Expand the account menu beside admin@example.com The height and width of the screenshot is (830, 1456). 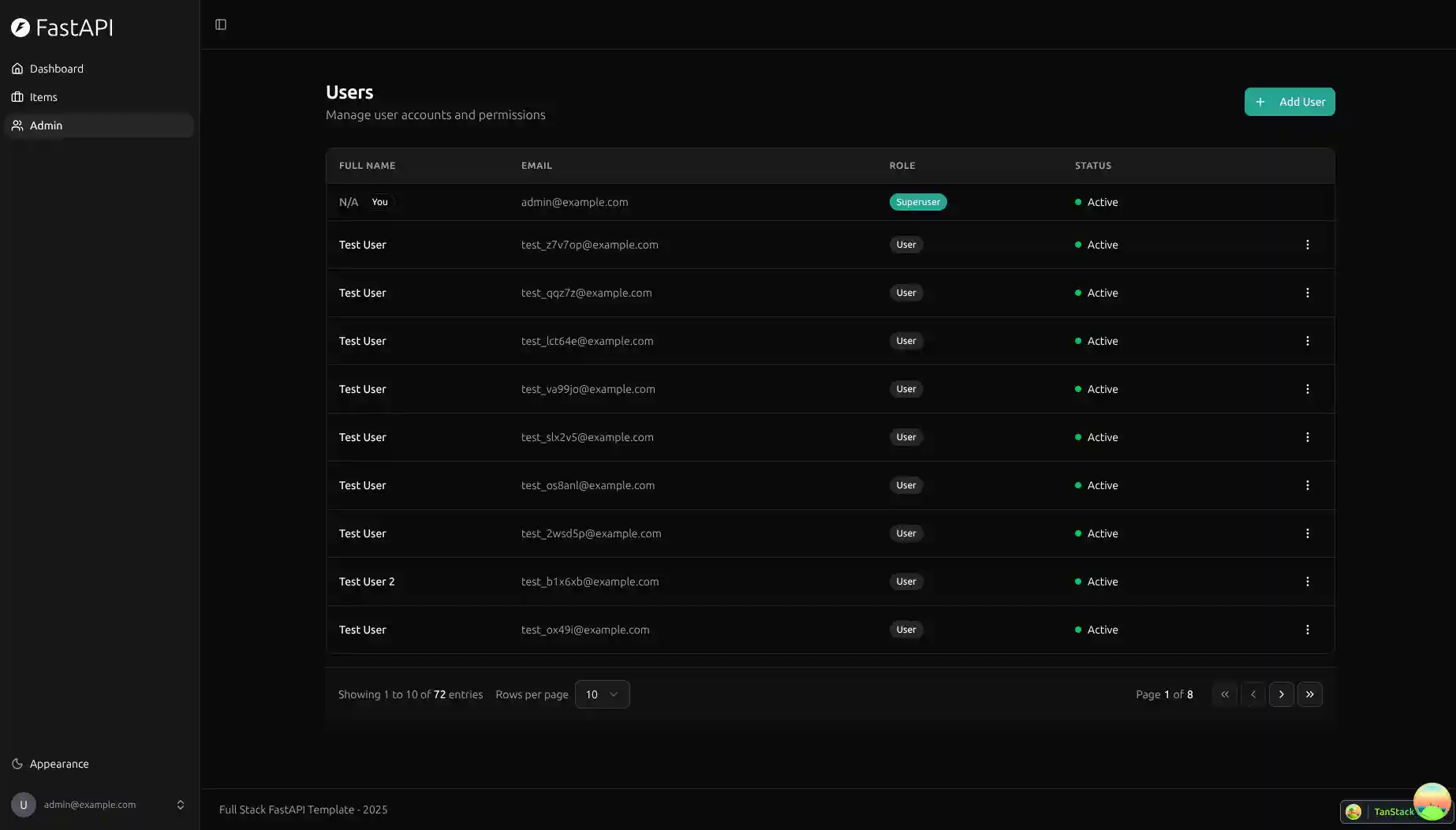(180, 805)
